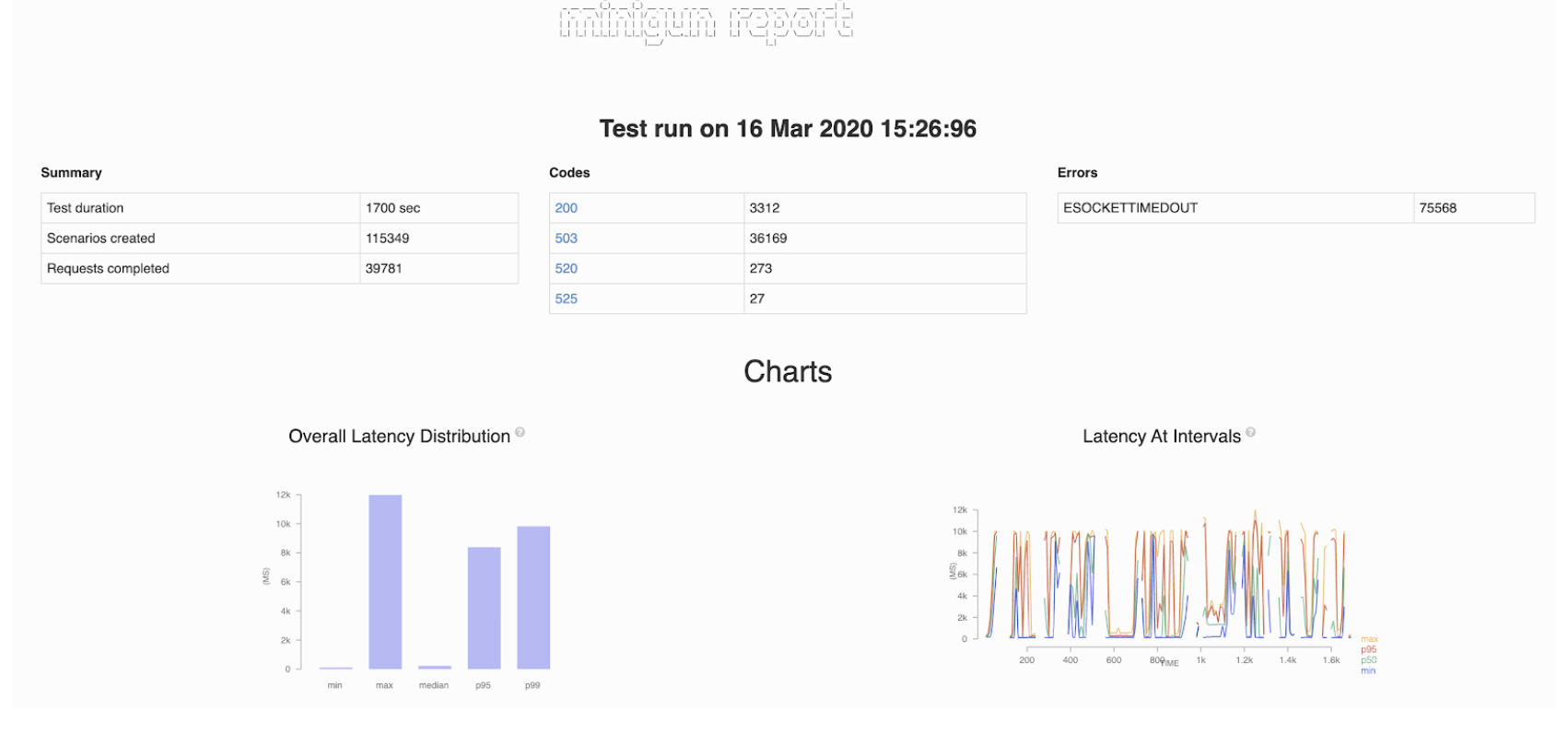Image resolution: width=1568 pixels, height=733 pixels.
Task: Click the 'Test run on 16 Mar 2020' heading
Action: (788, 129)
